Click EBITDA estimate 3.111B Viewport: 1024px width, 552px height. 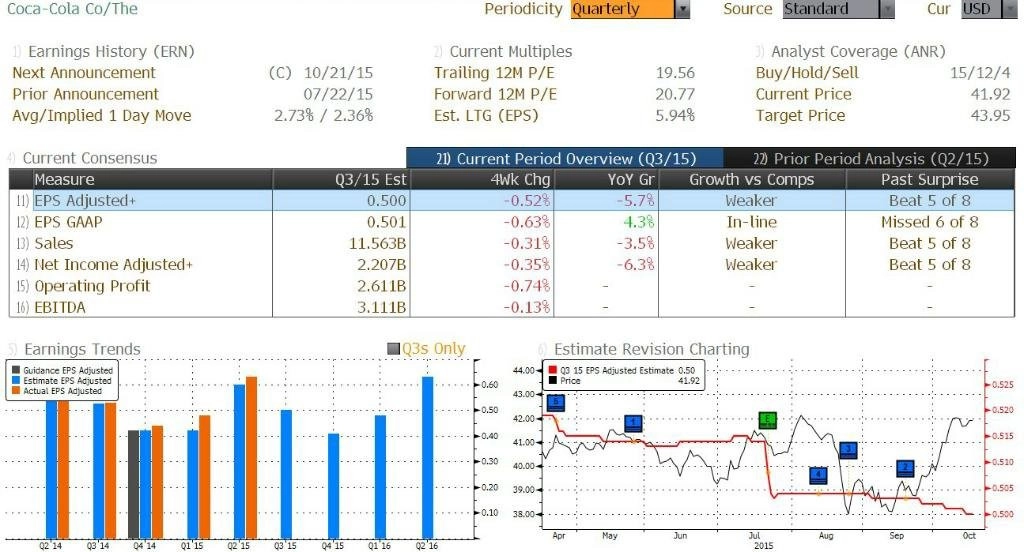pyautogui.click(x=381, y=307)
